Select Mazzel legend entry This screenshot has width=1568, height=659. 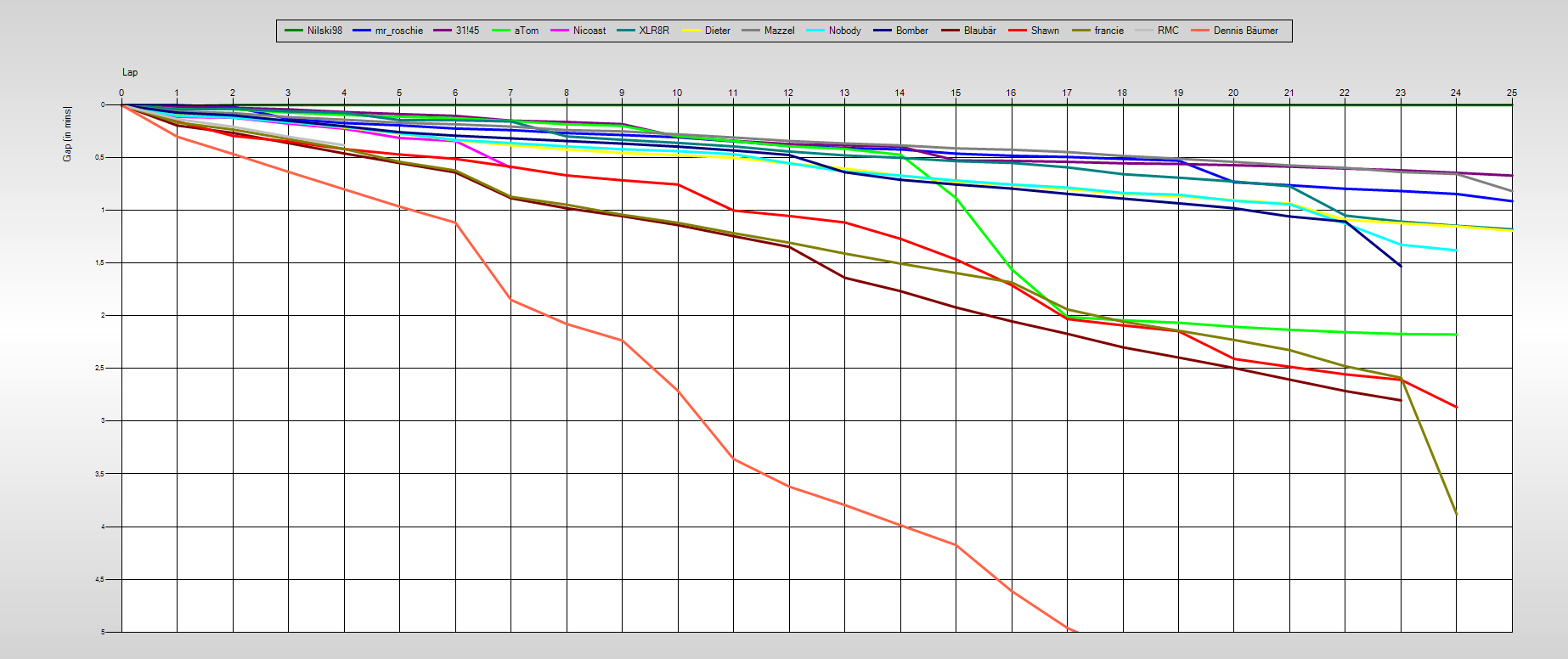(779, 31)
